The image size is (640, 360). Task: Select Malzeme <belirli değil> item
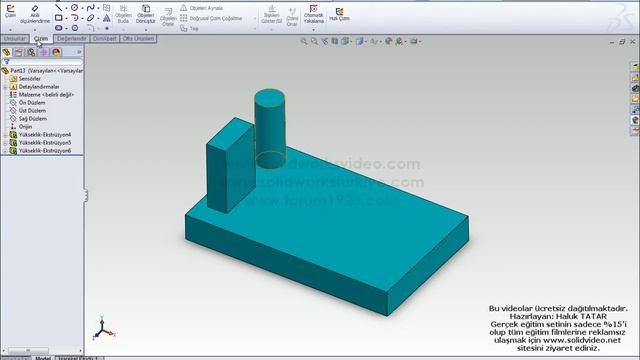(46, 95)
